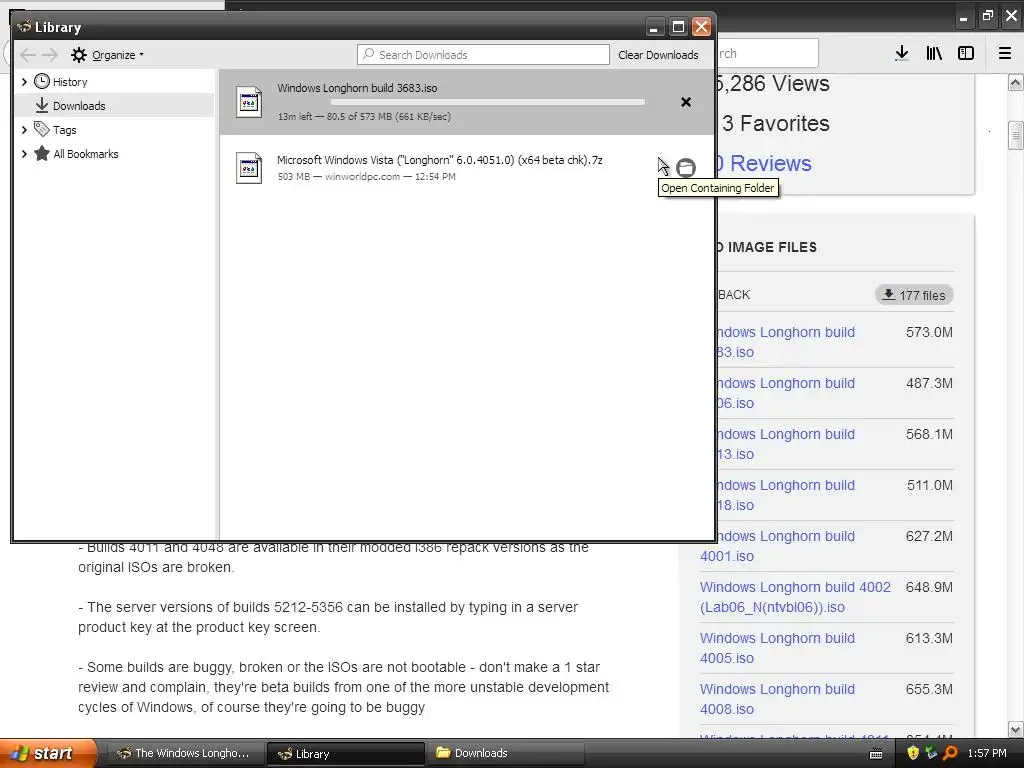Switch to Library taskbar item

point(345,753)
